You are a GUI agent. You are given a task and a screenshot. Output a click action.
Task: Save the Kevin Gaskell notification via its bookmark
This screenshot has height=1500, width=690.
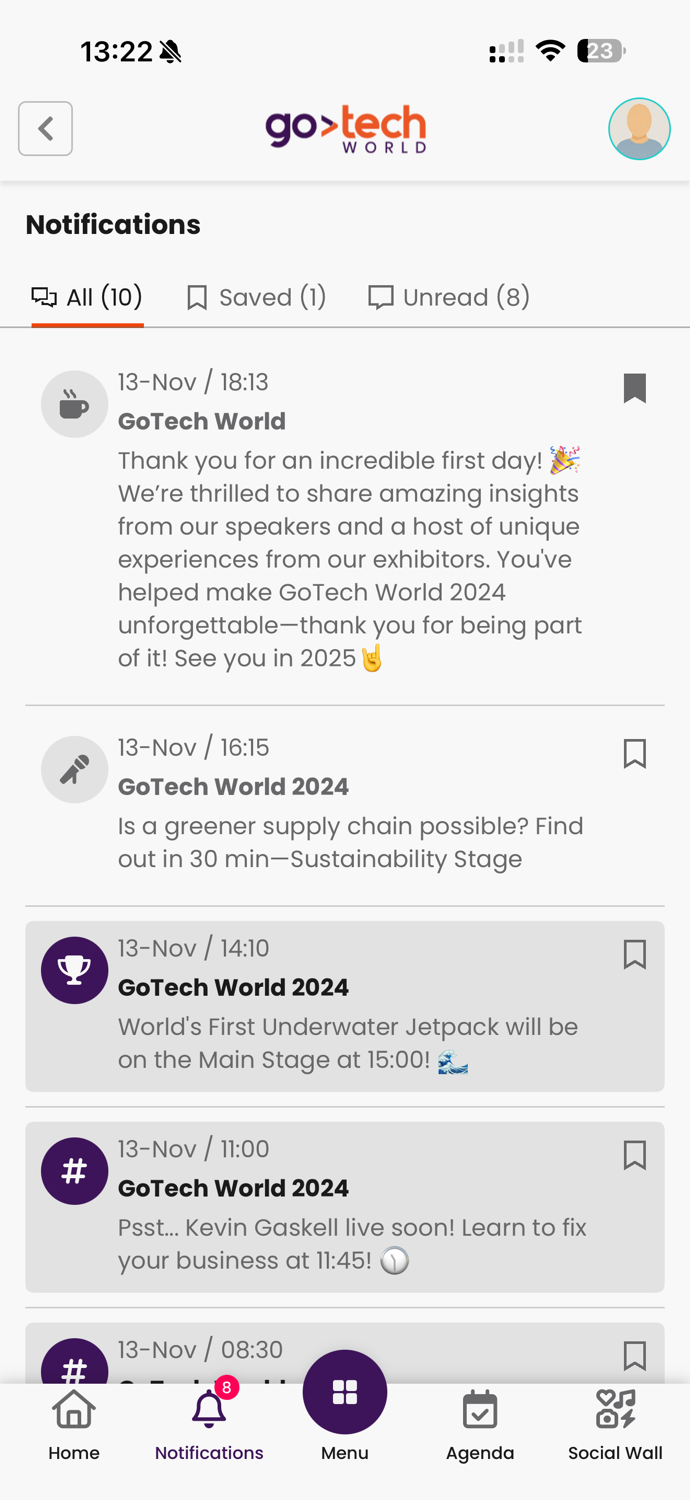point(636,1155)
